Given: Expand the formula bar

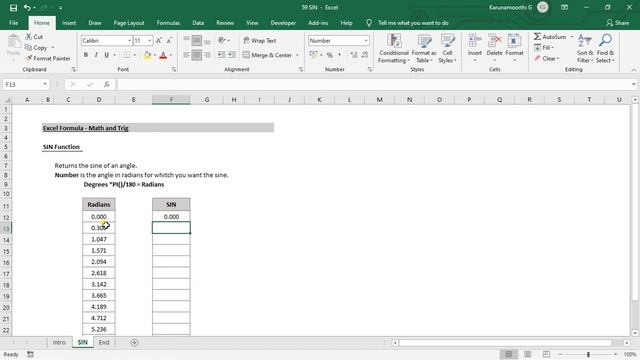Looking at the screenshot, I should pos(633,84).
